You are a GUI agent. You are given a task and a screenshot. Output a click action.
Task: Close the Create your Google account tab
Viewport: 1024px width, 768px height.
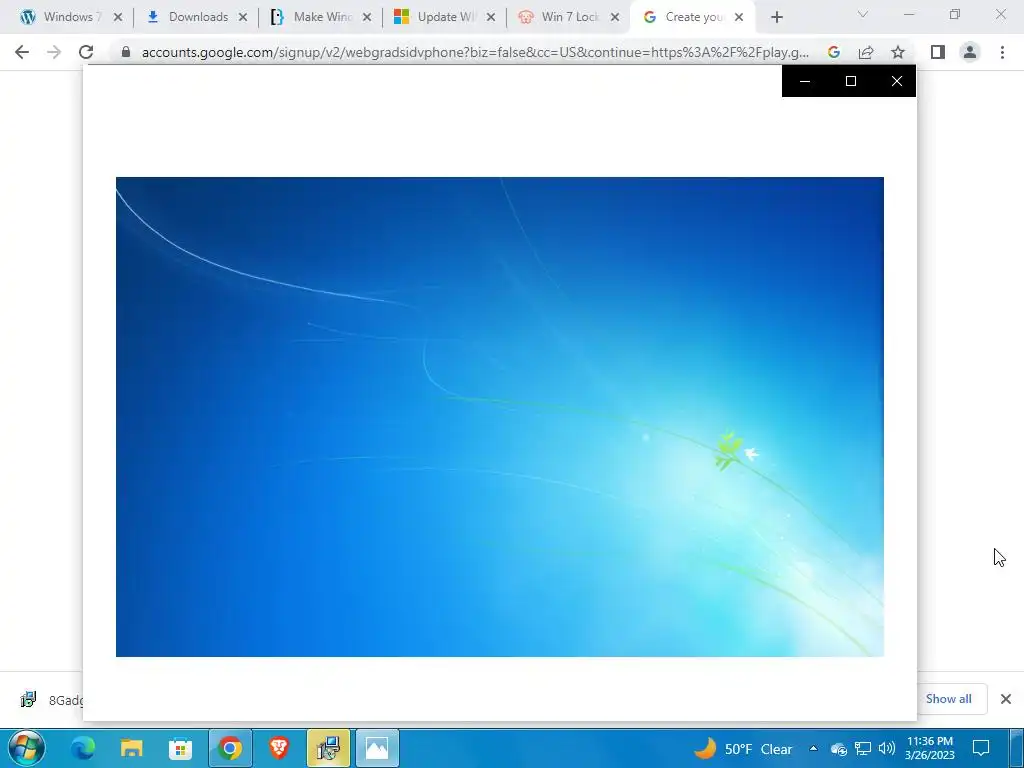(x=739, y=17)
